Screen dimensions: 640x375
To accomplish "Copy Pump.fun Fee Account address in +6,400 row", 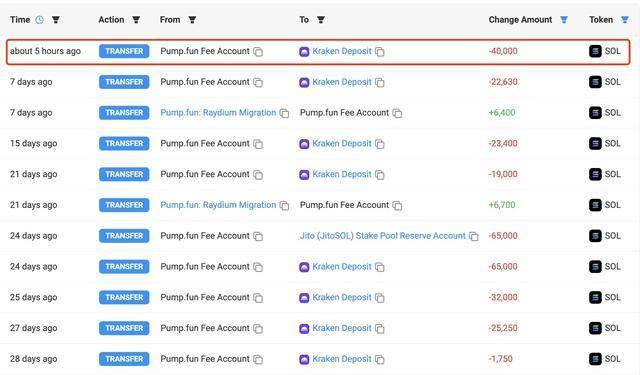I will [398, 113].
